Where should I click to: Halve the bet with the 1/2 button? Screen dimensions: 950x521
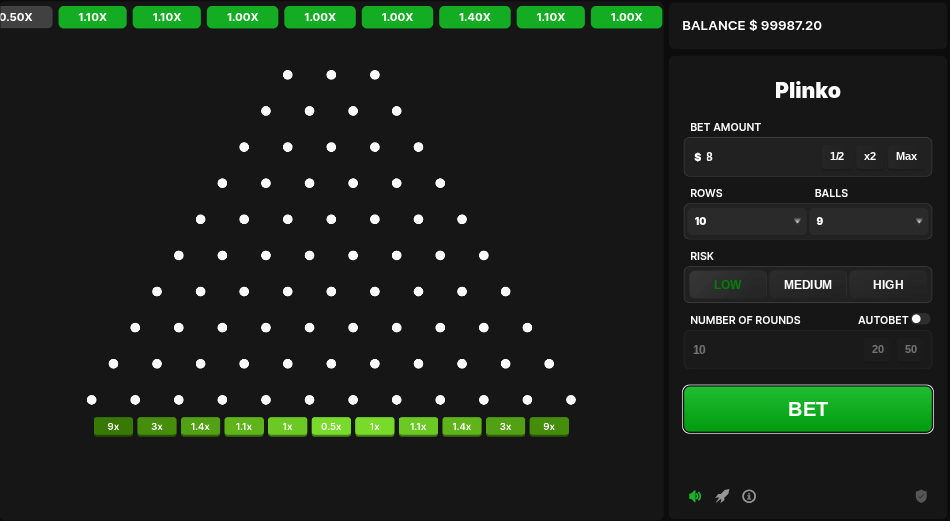coord(837,156)
